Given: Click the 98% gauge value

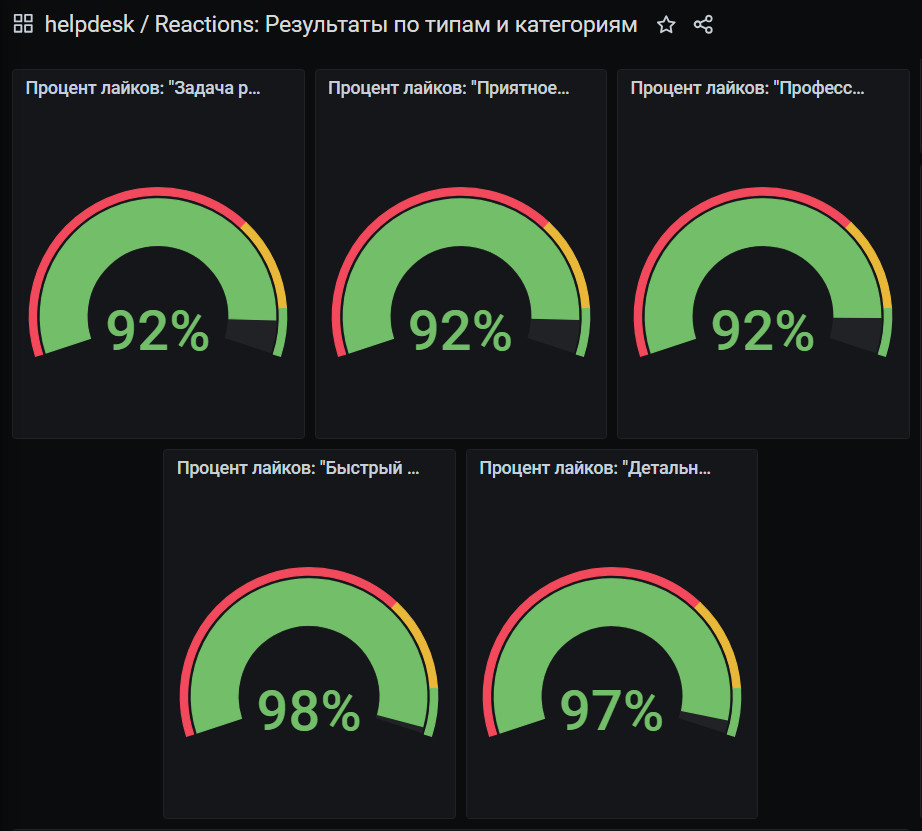Looking at the screenshot, I should coord(309,711).
